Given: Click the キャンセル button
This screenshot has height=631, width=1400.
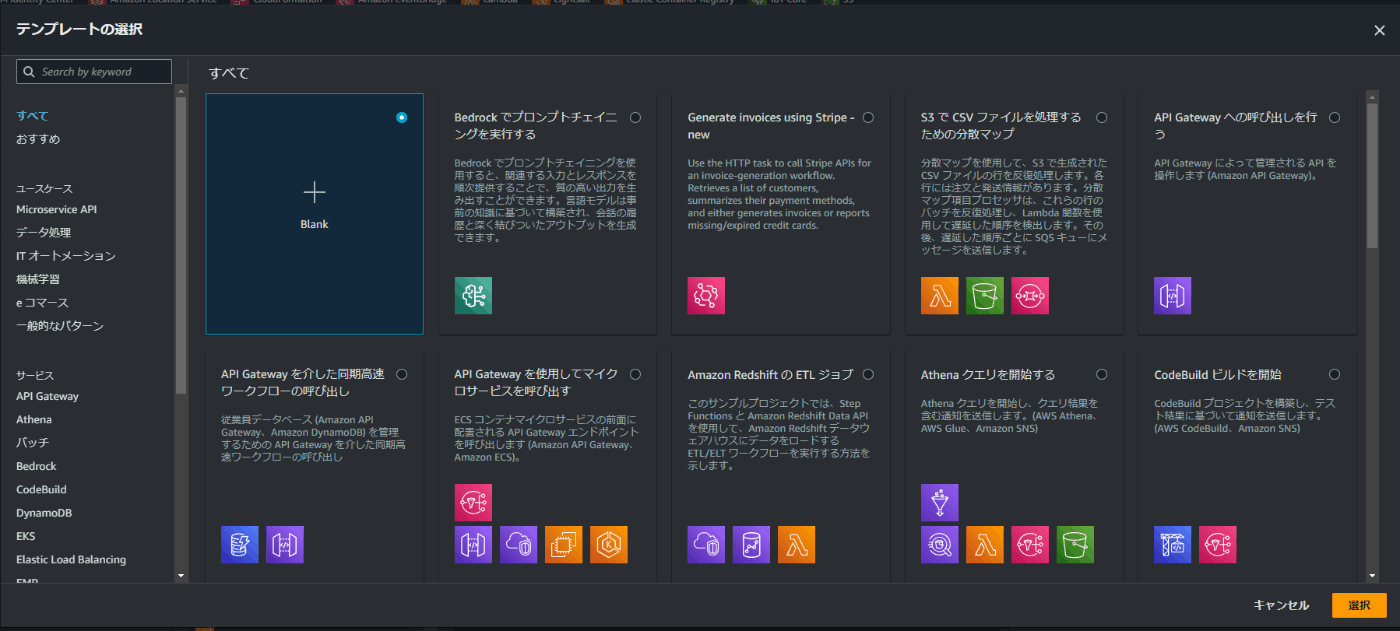Looking at the screenshot, I should tap(1281, 605).
